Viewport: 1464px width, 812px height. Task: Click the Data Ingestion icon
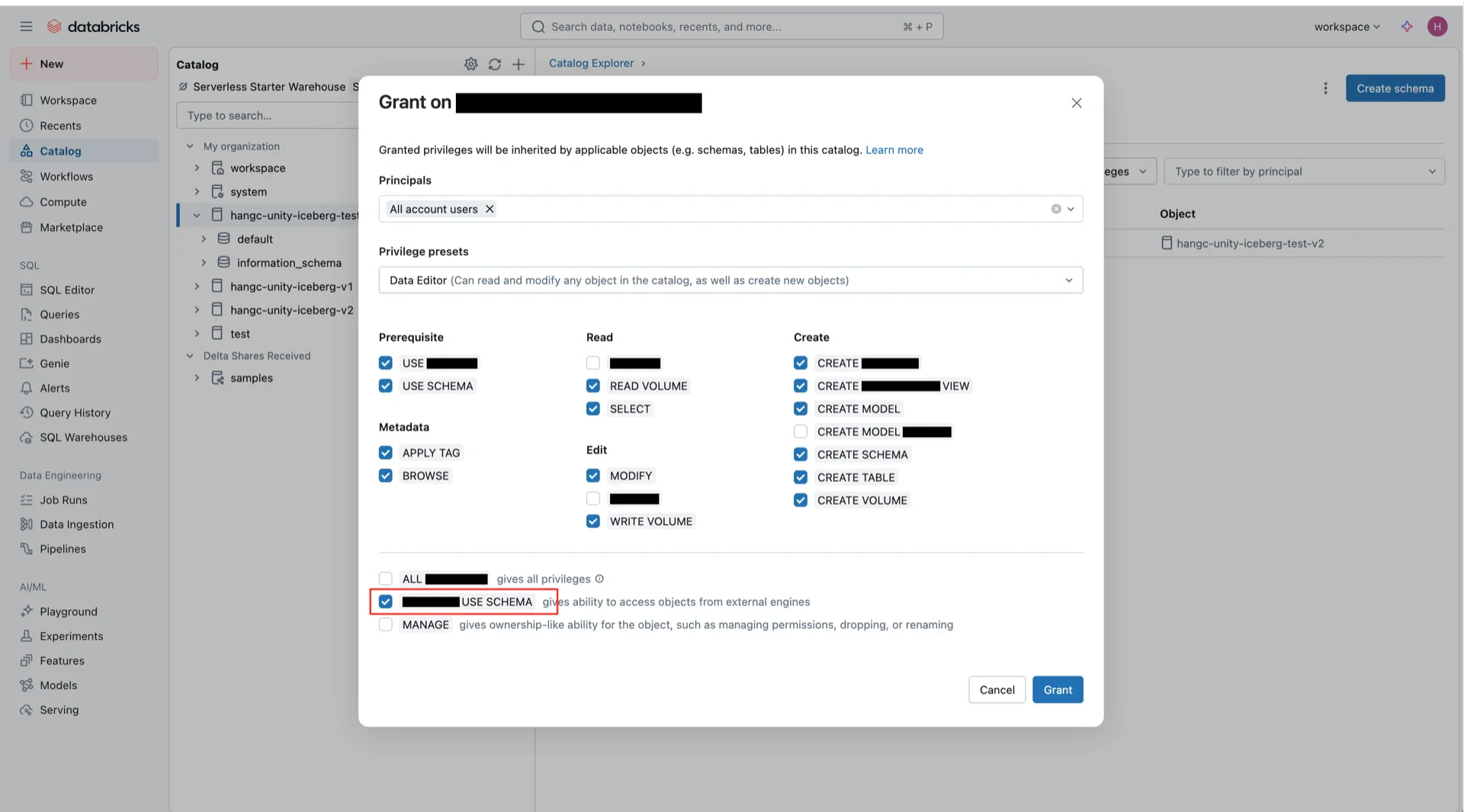pyautogui.click(x=27, y=525)
